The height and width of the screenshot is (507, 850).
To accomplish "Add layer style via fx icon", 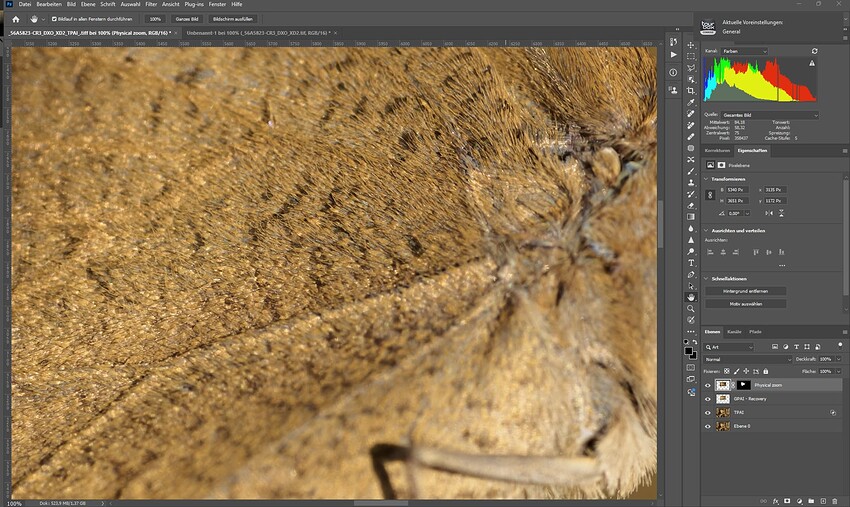I will [776, 501].
